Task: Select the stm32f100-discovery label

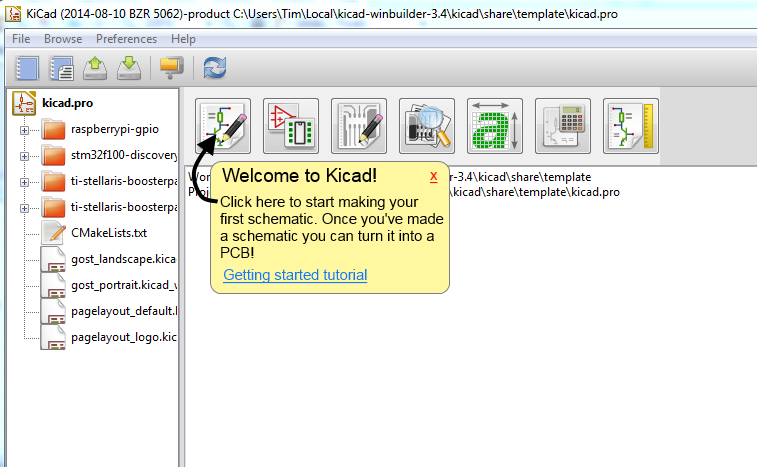Action: tap(124, 155)
